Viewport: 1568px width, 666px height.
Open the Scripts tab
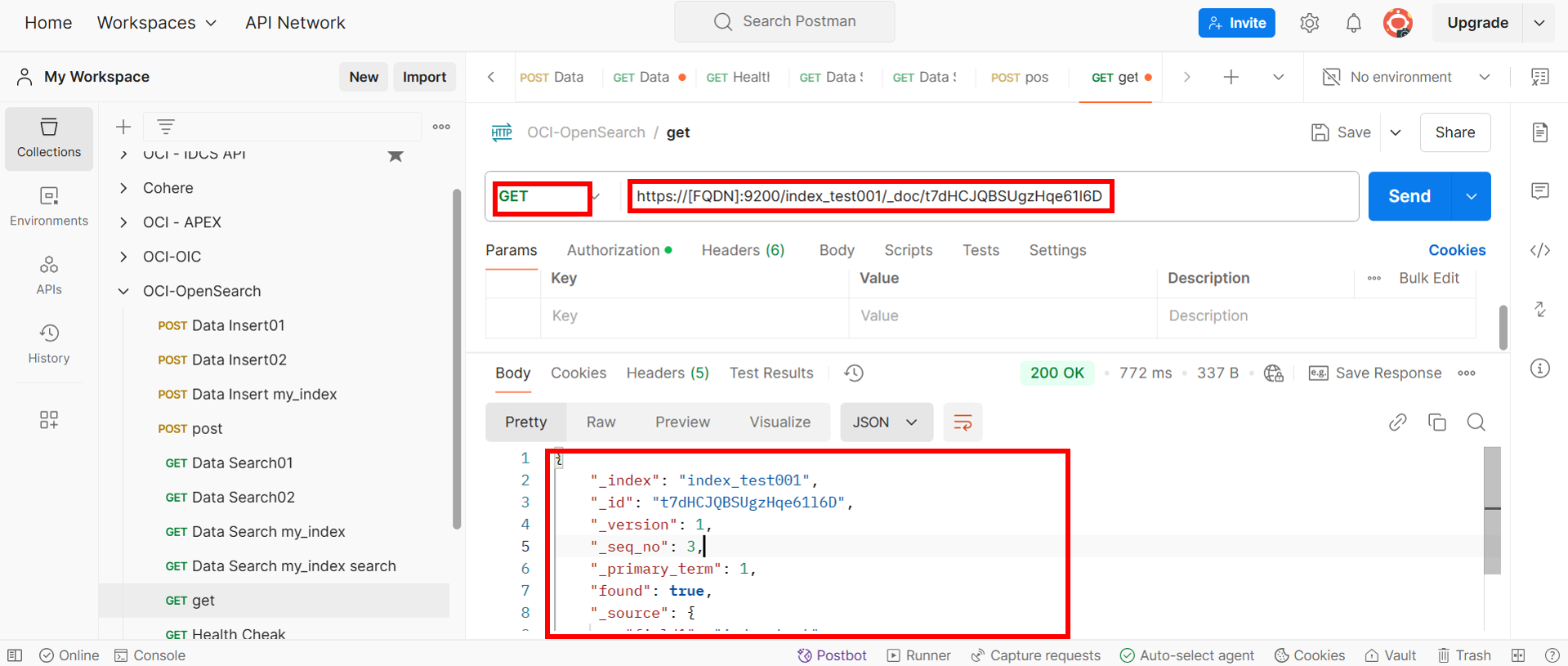pyautogui.click(x=908, y=250)
